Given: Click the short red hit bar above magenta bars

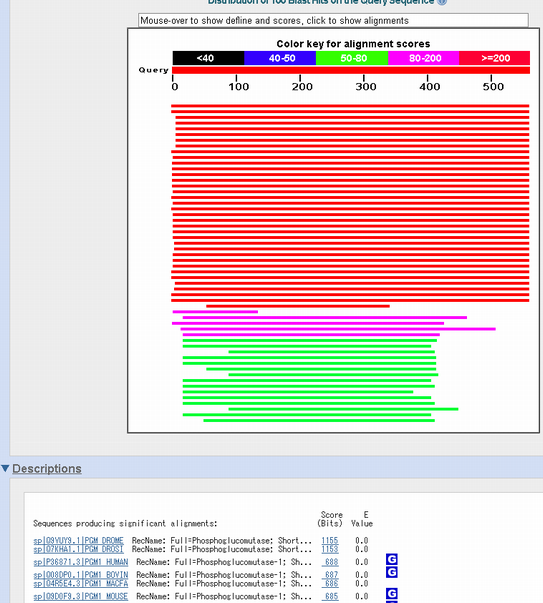Looking at the screenshot, I should (298, 306).
